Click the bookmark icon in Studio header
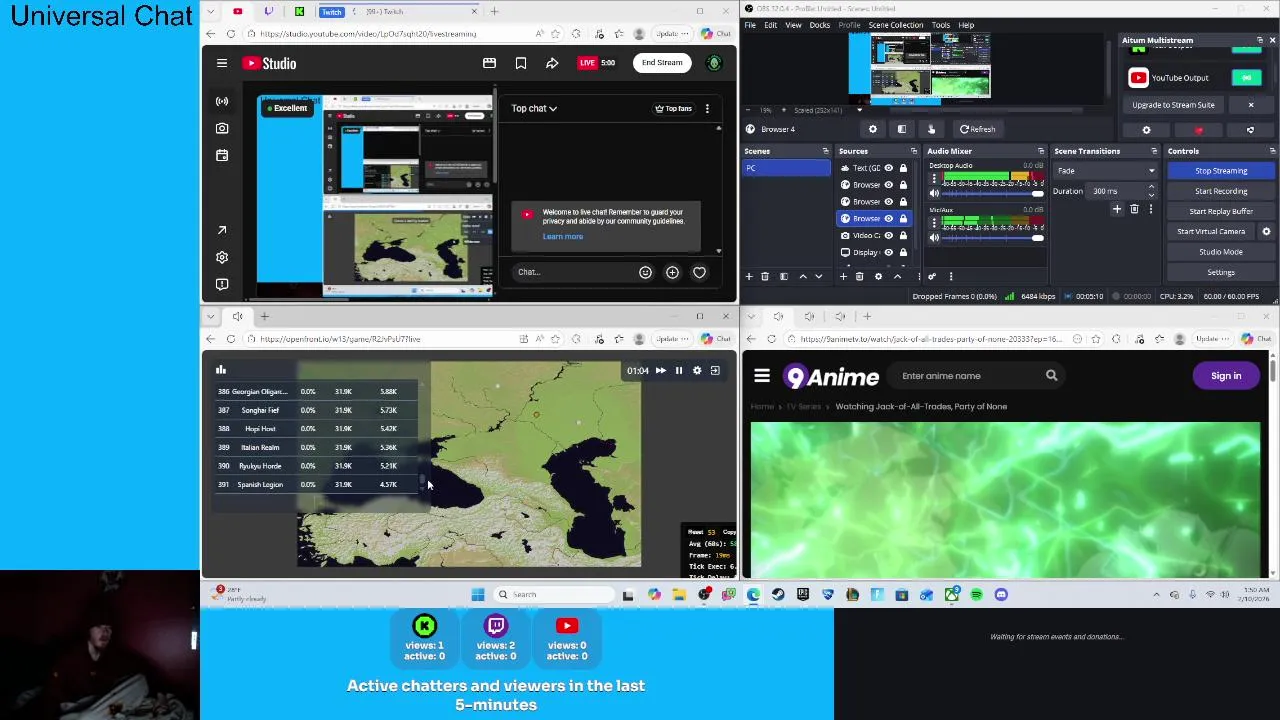Screen dimensions: 1280x720 pos(521,63)
